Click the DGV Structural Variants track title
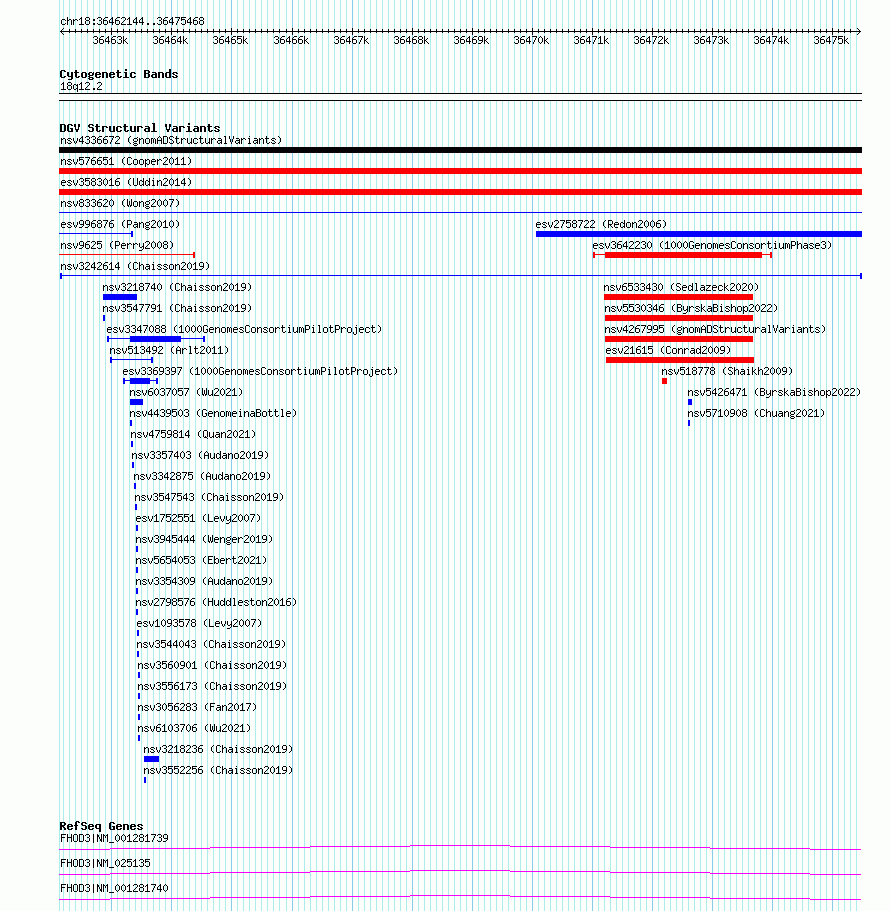Viewport: 890px width, 911px height. pos(139,128)
